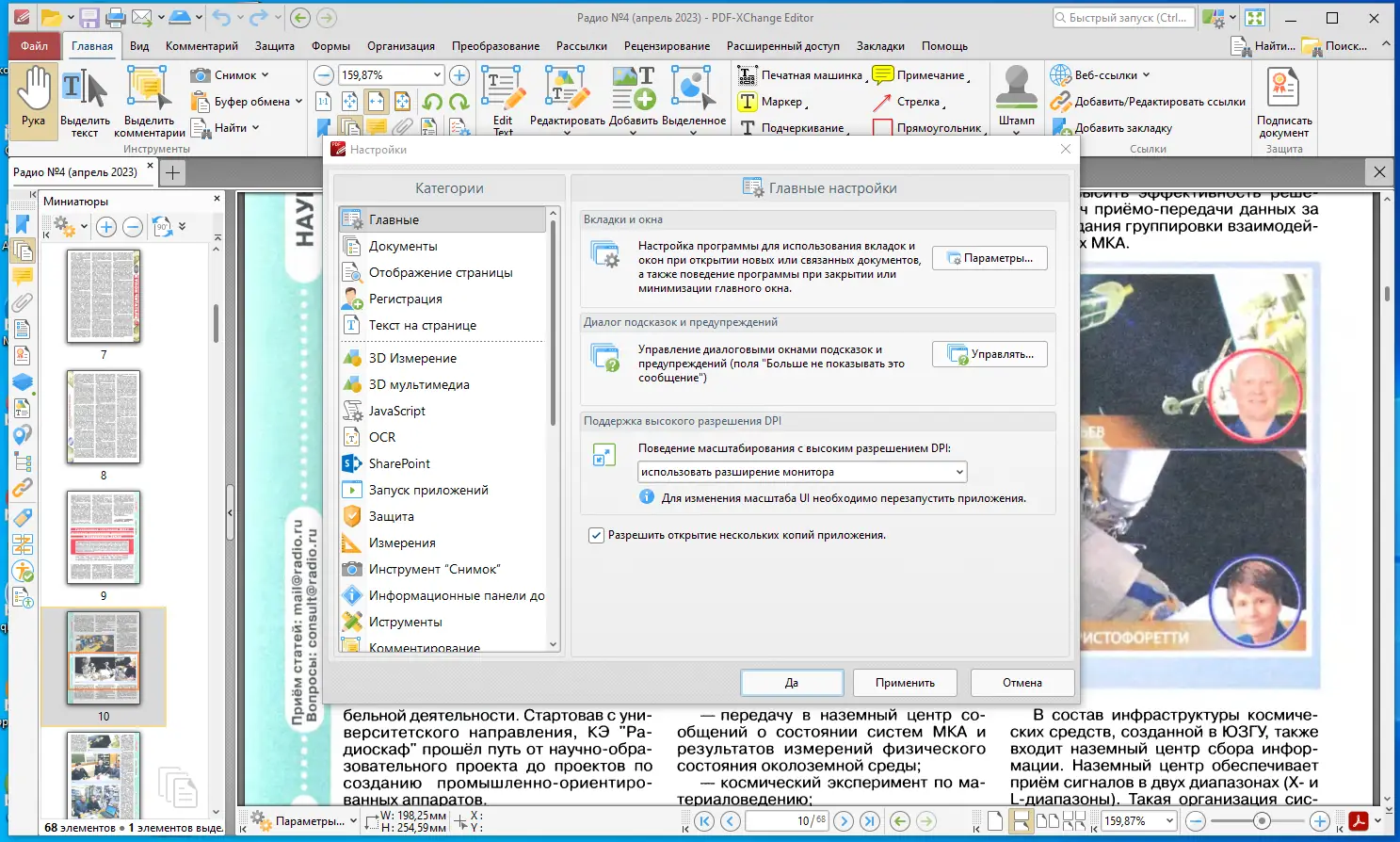This screenshot has height=842, width=1400.
Task: Click the Применить button
Action: (x=905, y=683)
